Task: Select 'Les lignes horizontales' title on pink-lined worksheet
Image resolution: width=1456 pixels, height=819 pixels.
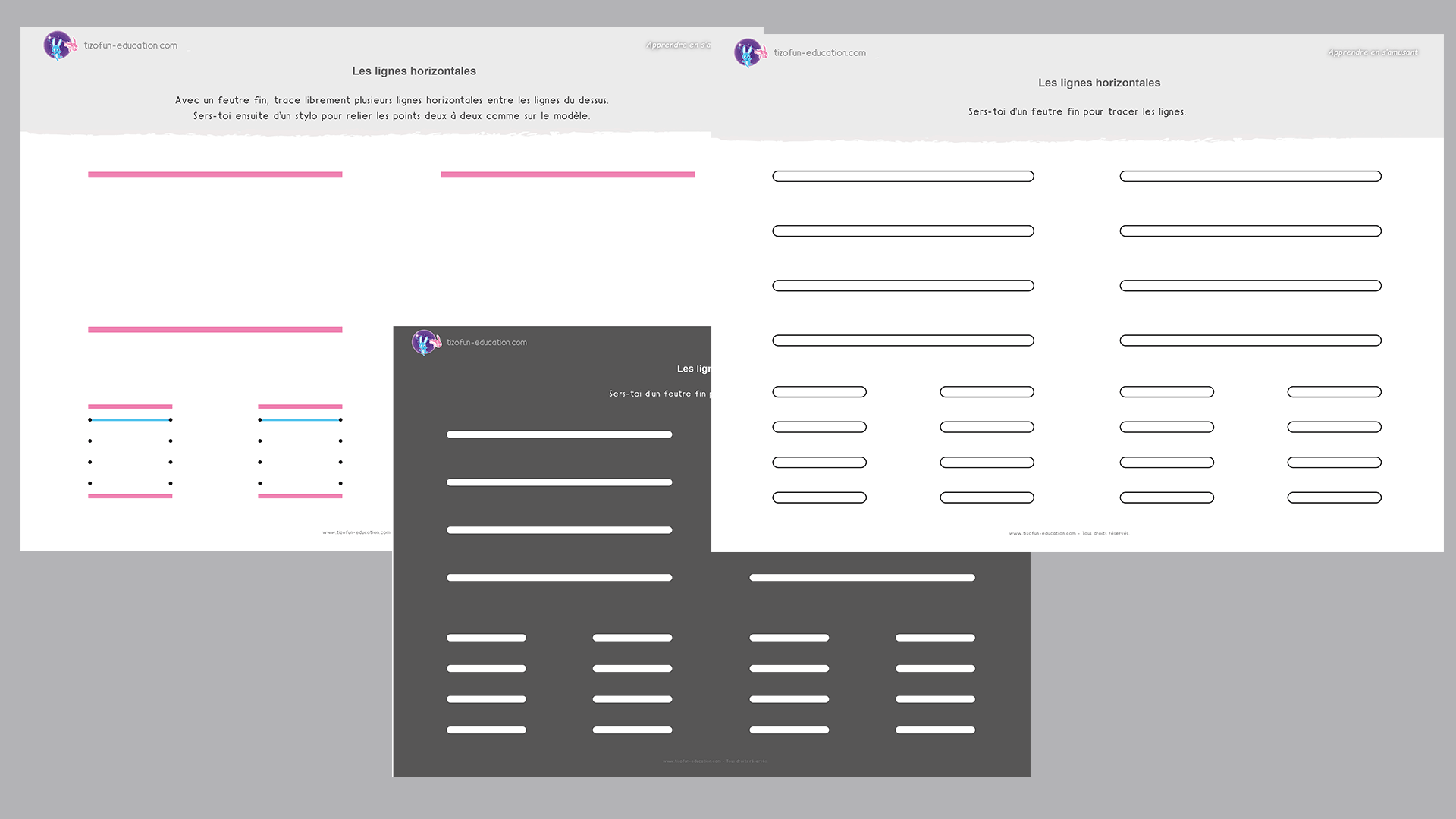Action: tap(414, 71)
